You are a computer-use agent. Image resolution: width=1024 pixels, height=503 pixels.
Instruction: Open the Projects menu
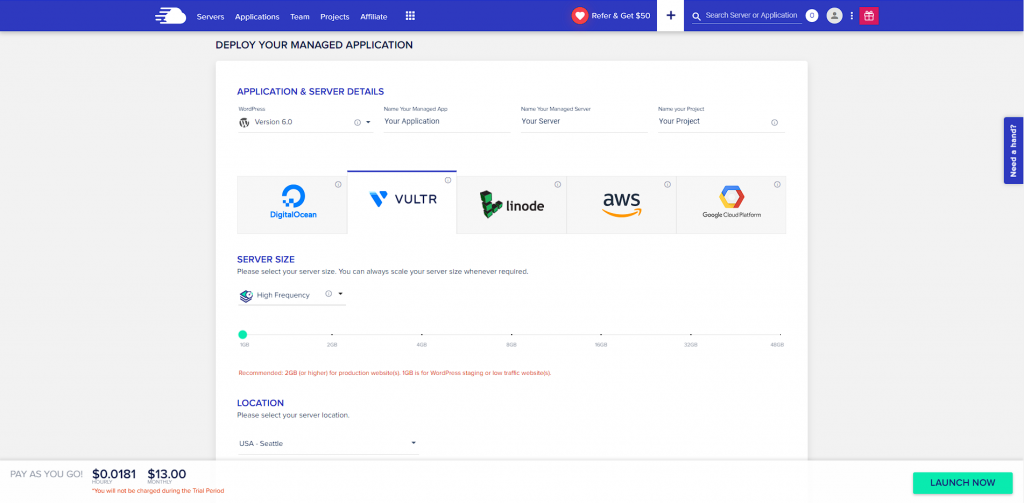334,16
